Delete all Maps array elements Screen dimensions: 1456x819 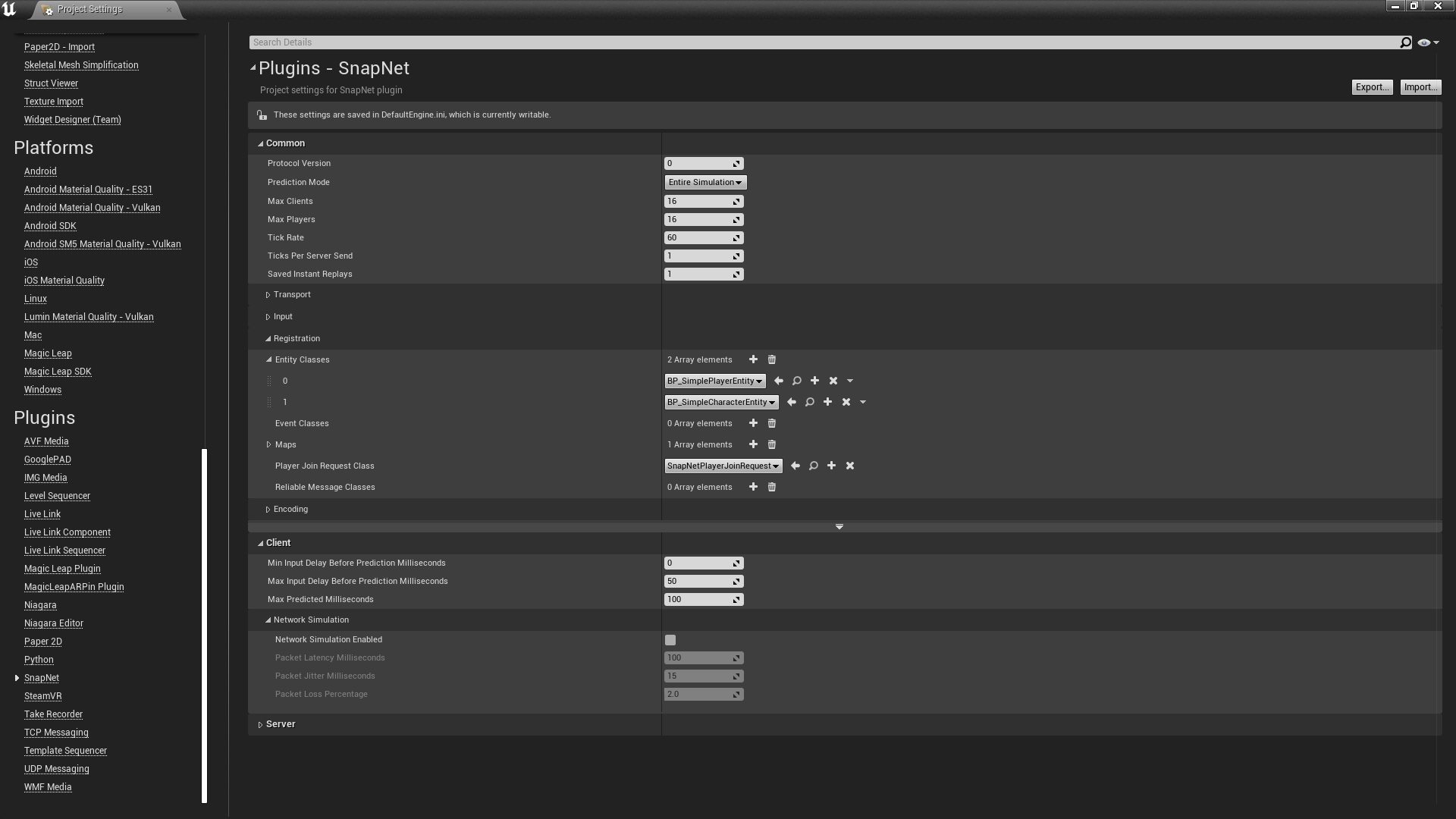(x=772, y=444)
